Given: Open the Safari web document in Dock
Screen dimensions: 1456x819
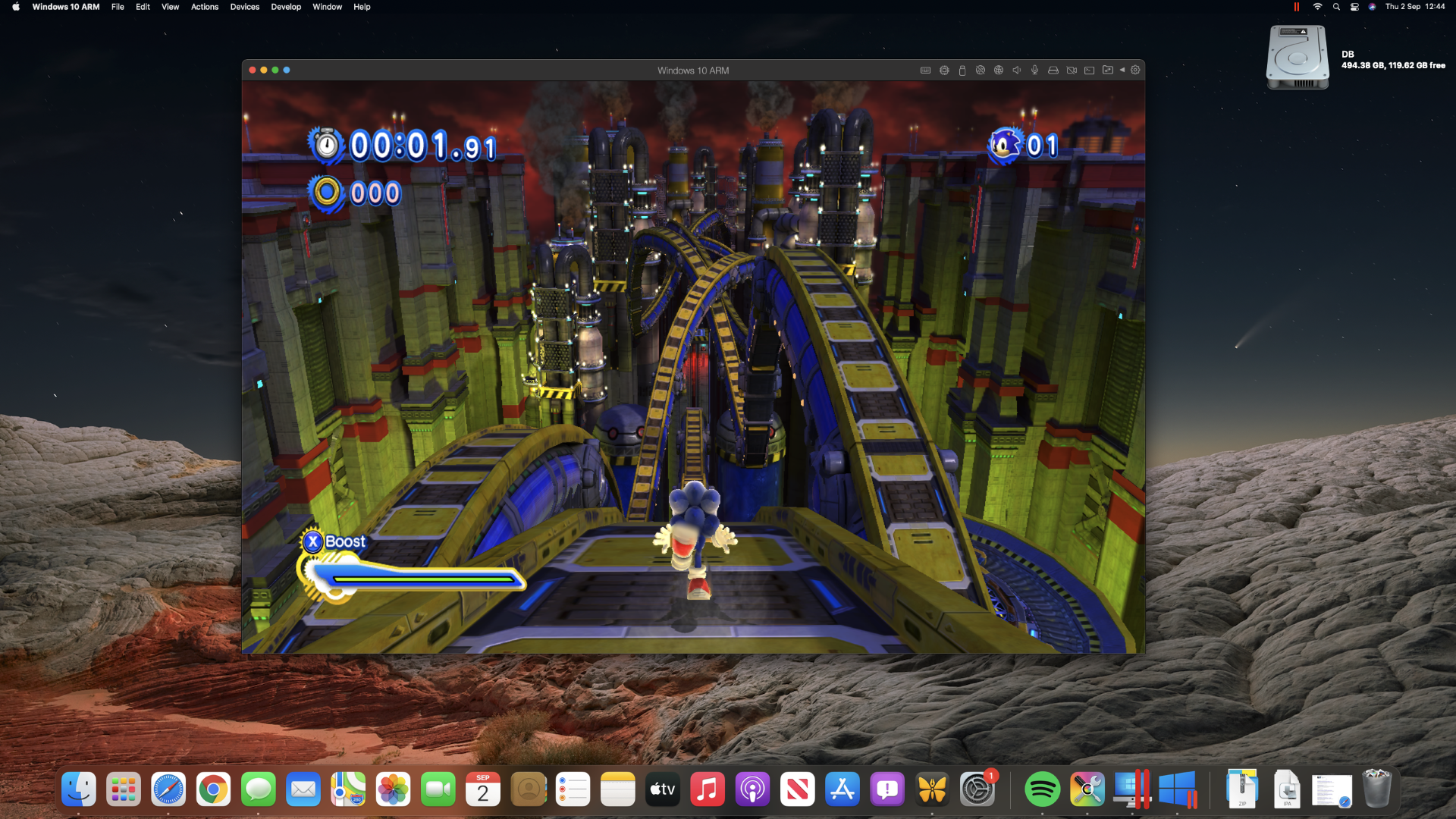Looking at the screenshot, I should [1332, 791].
